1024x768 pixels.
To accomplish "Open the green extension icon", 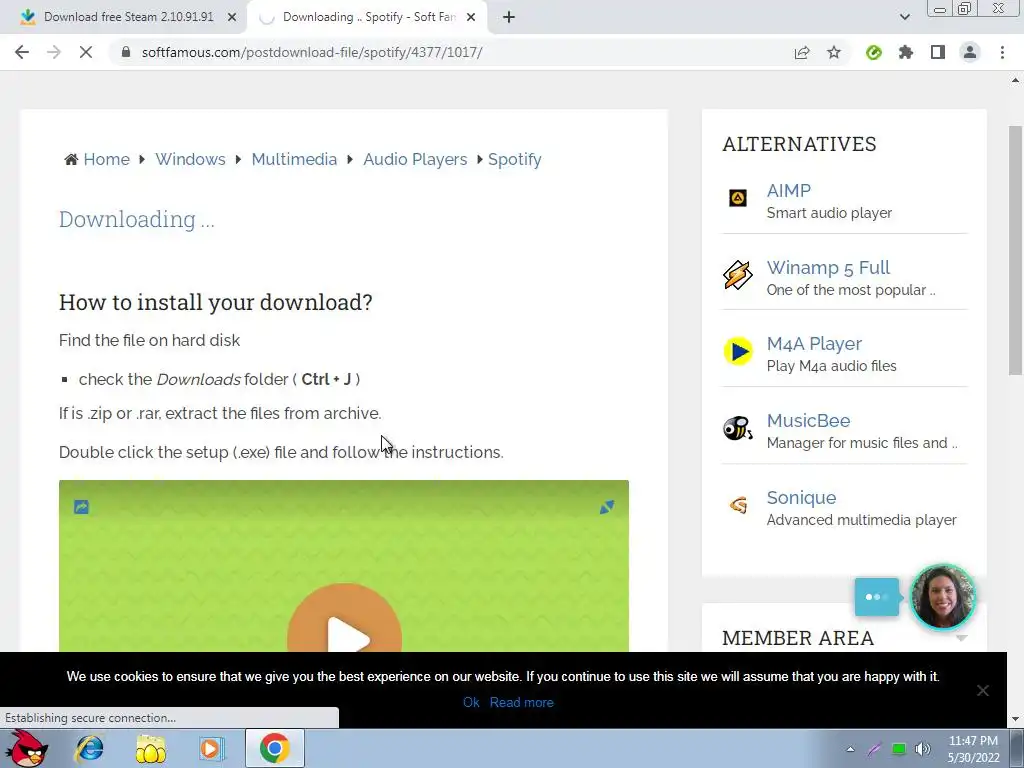I will point(874,52).
